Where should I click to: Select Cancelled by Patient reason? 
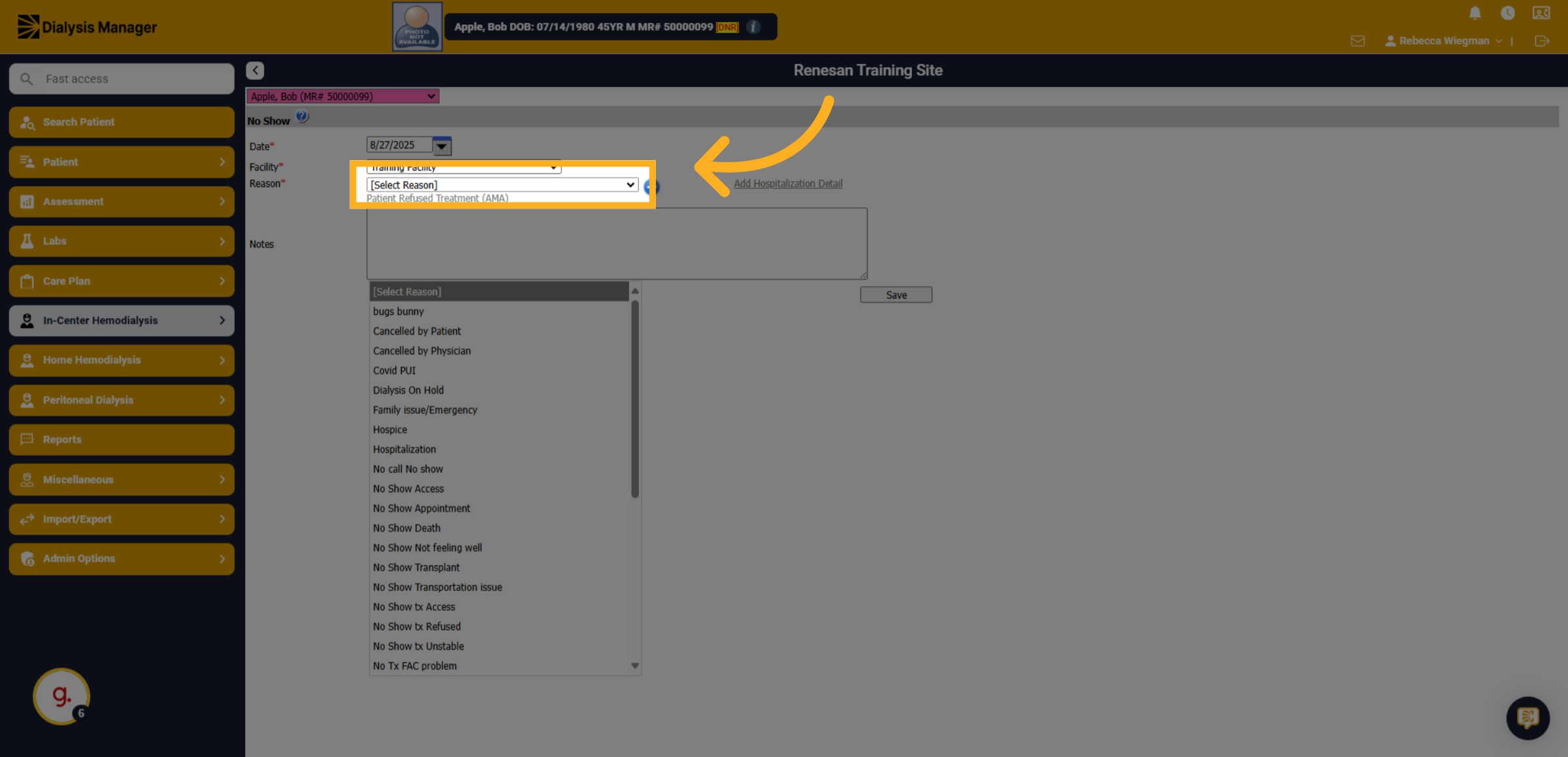499,331
